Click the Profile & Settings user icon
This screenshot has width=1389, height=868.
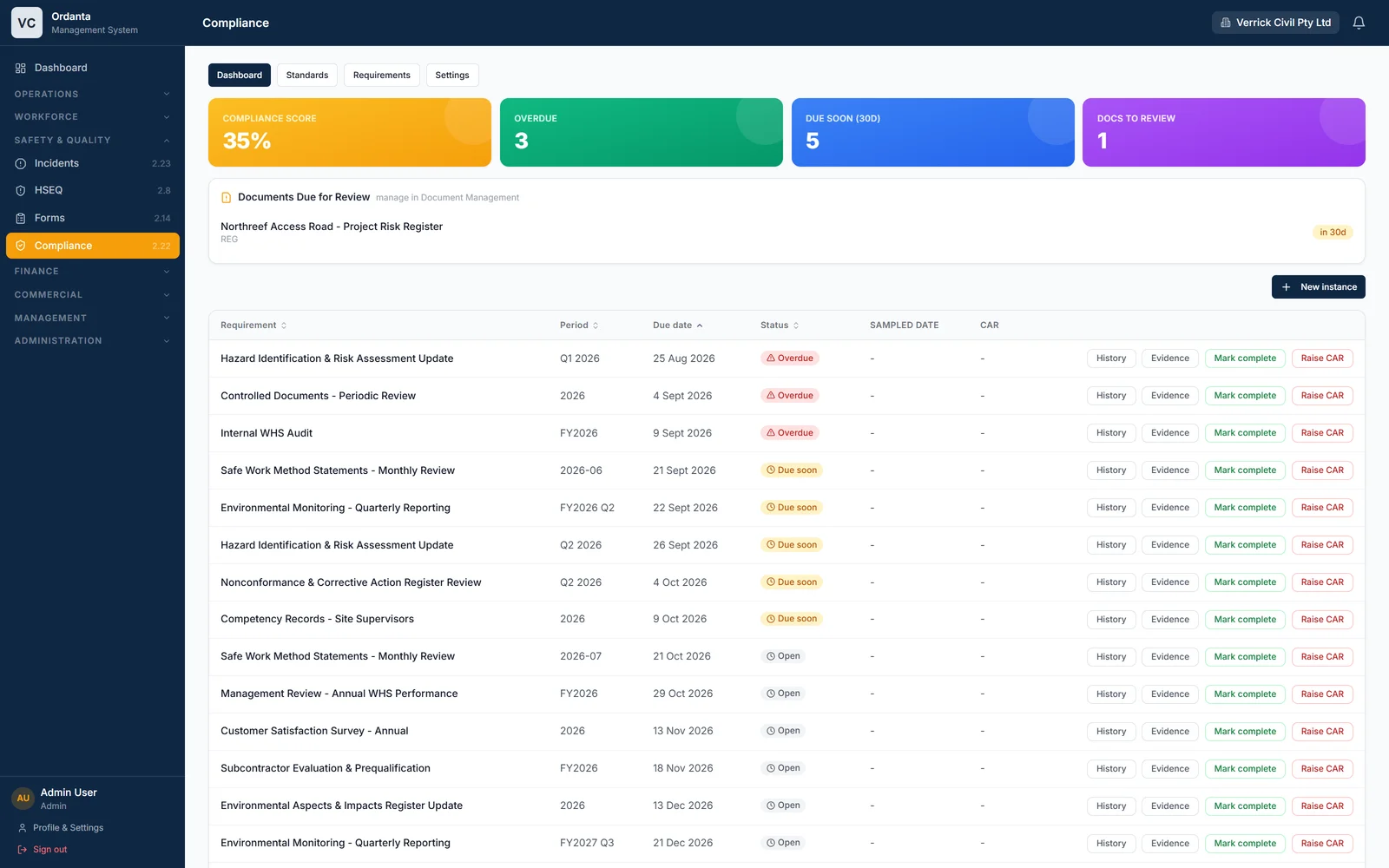[23, 828]
